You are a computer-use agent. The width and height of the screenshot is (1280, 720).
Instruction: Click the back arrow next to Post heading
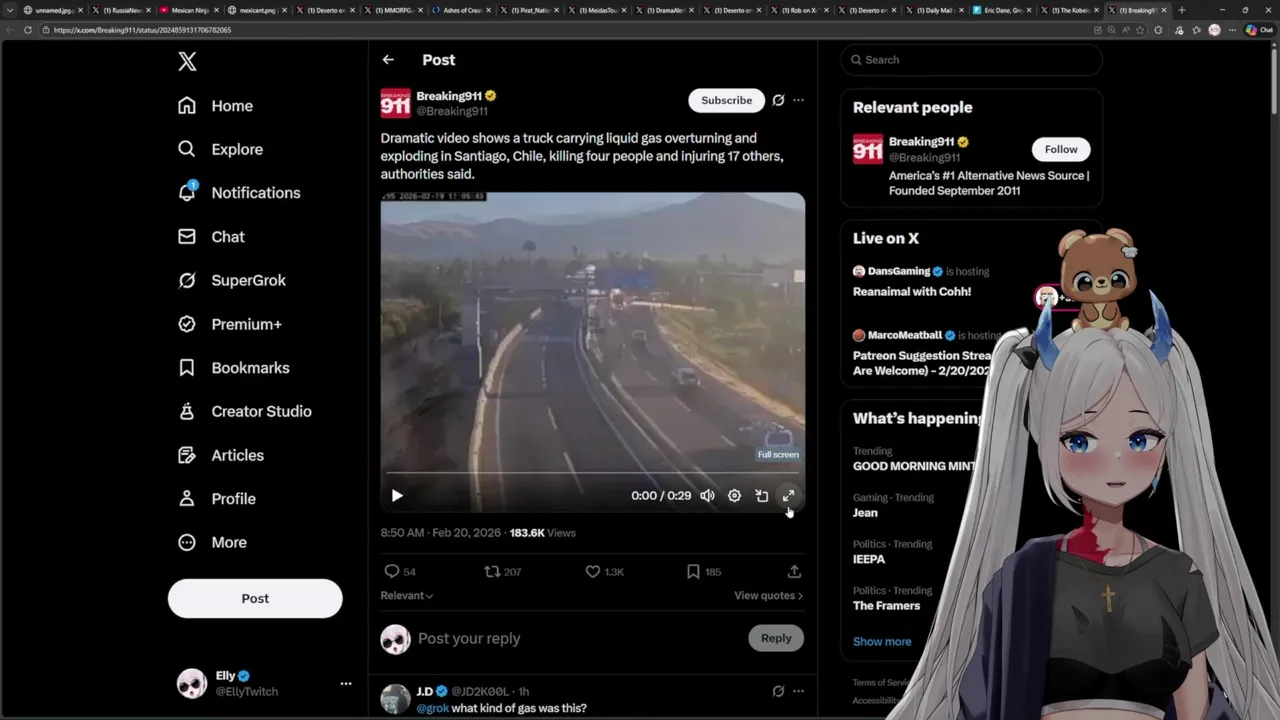[x=388, y=60]
